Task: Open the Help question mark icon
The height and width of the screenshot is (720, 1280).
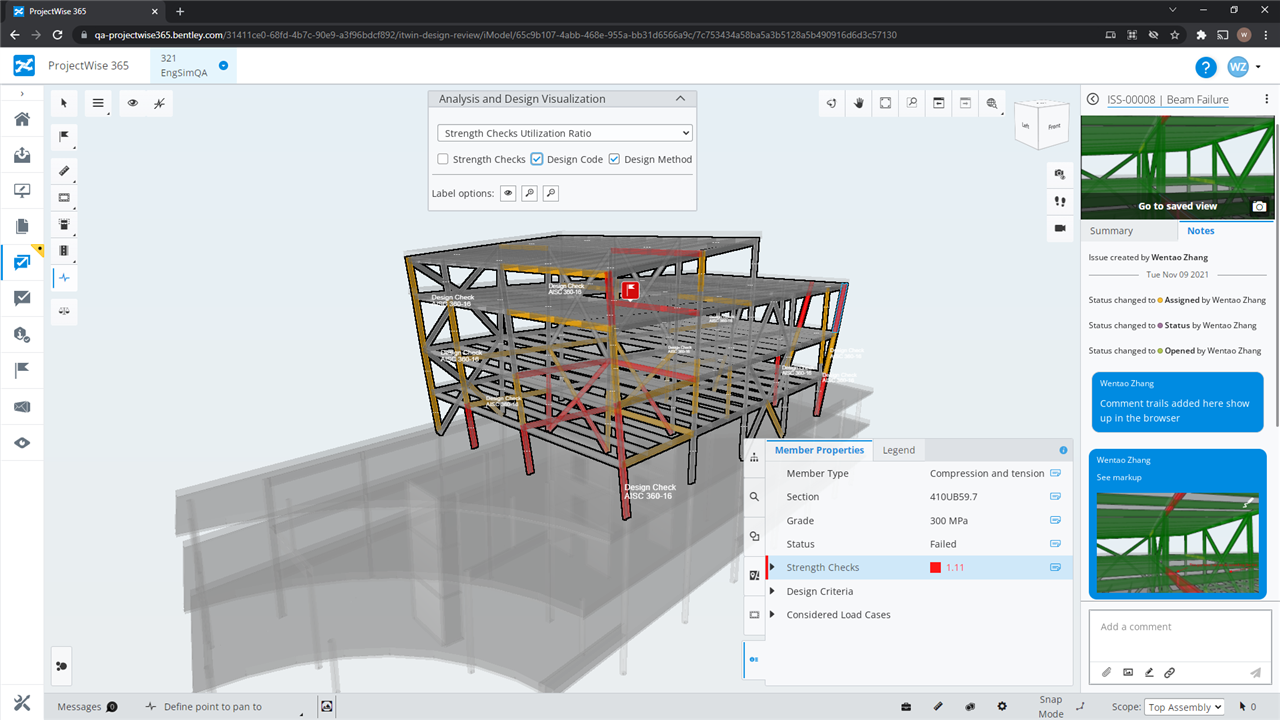Action: coord(1206,67)
